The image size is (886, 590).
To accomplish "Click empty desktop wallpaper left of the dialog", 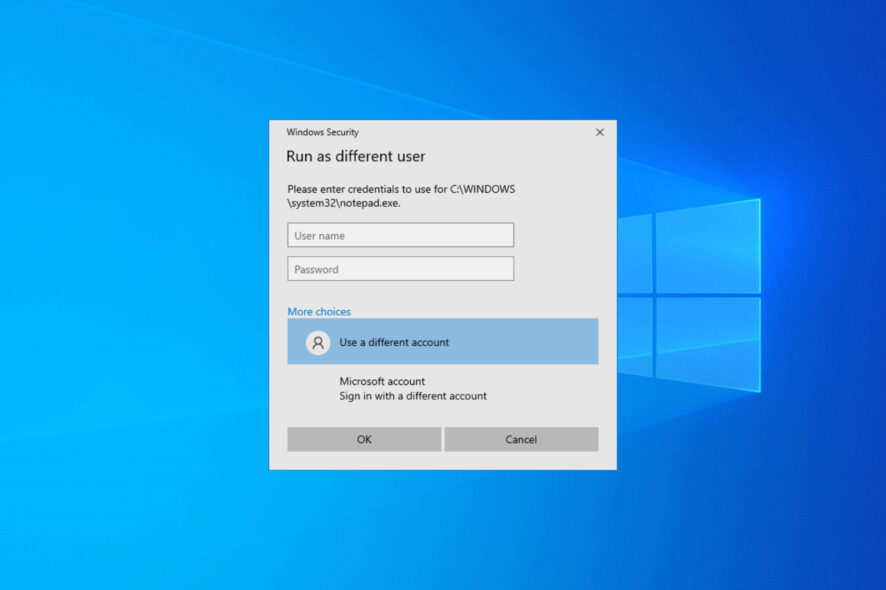I will (x=130, y=300).
